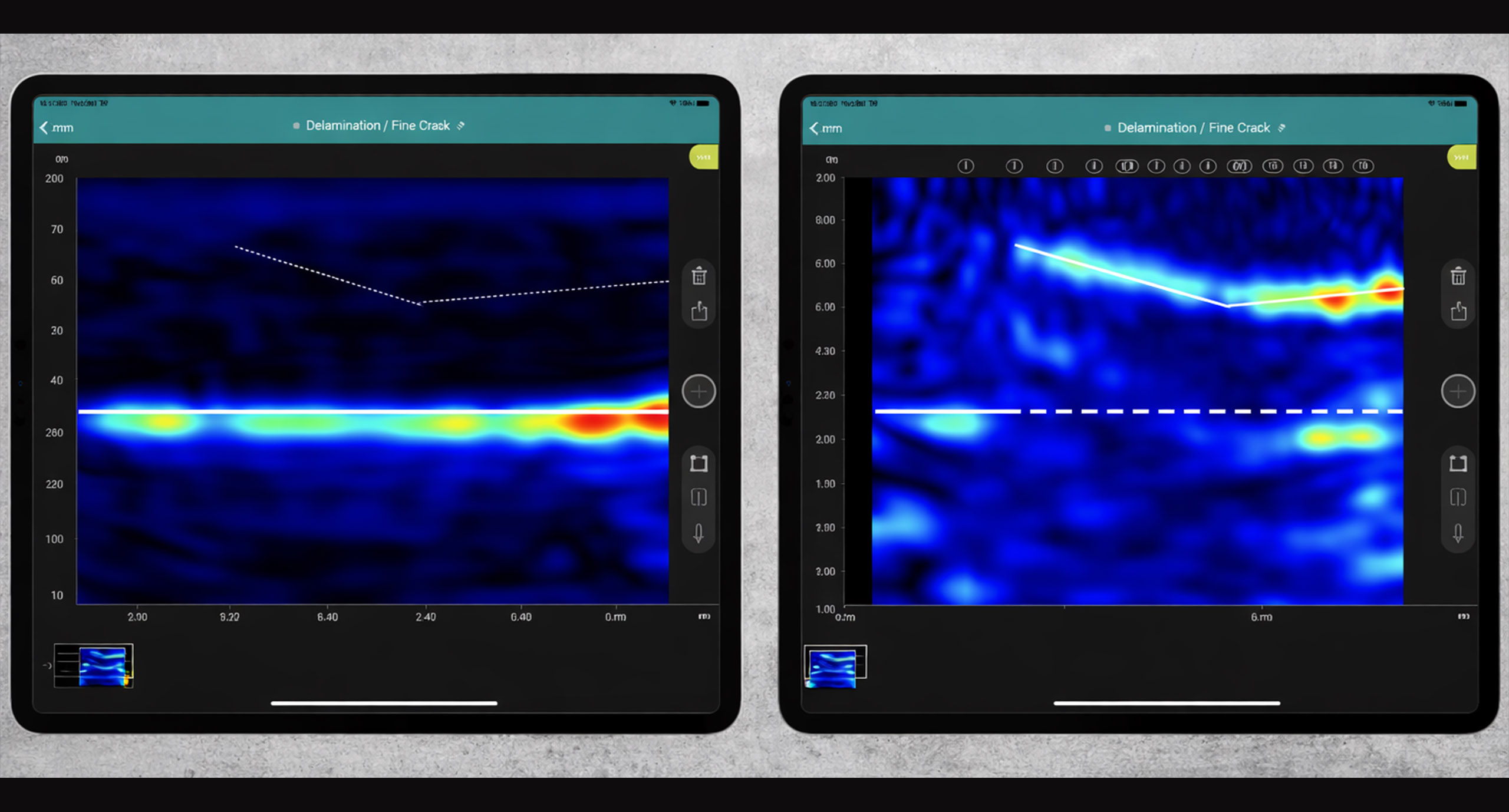Screen dimensions: 1509x812
Task: Add a marker with right tablet plus button
Action: click(x=1458, y=391)
